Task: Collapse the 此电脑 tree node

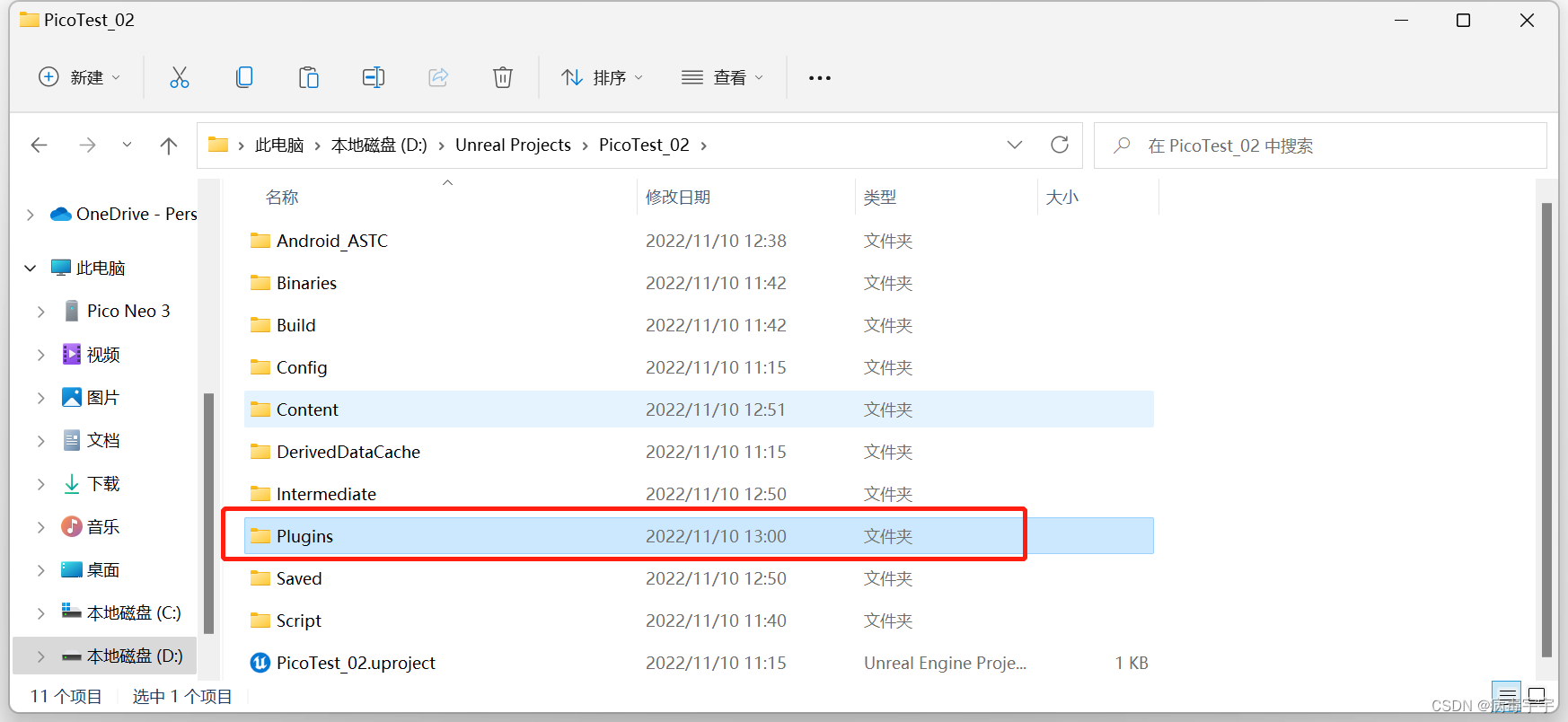Action: (31, 268)
